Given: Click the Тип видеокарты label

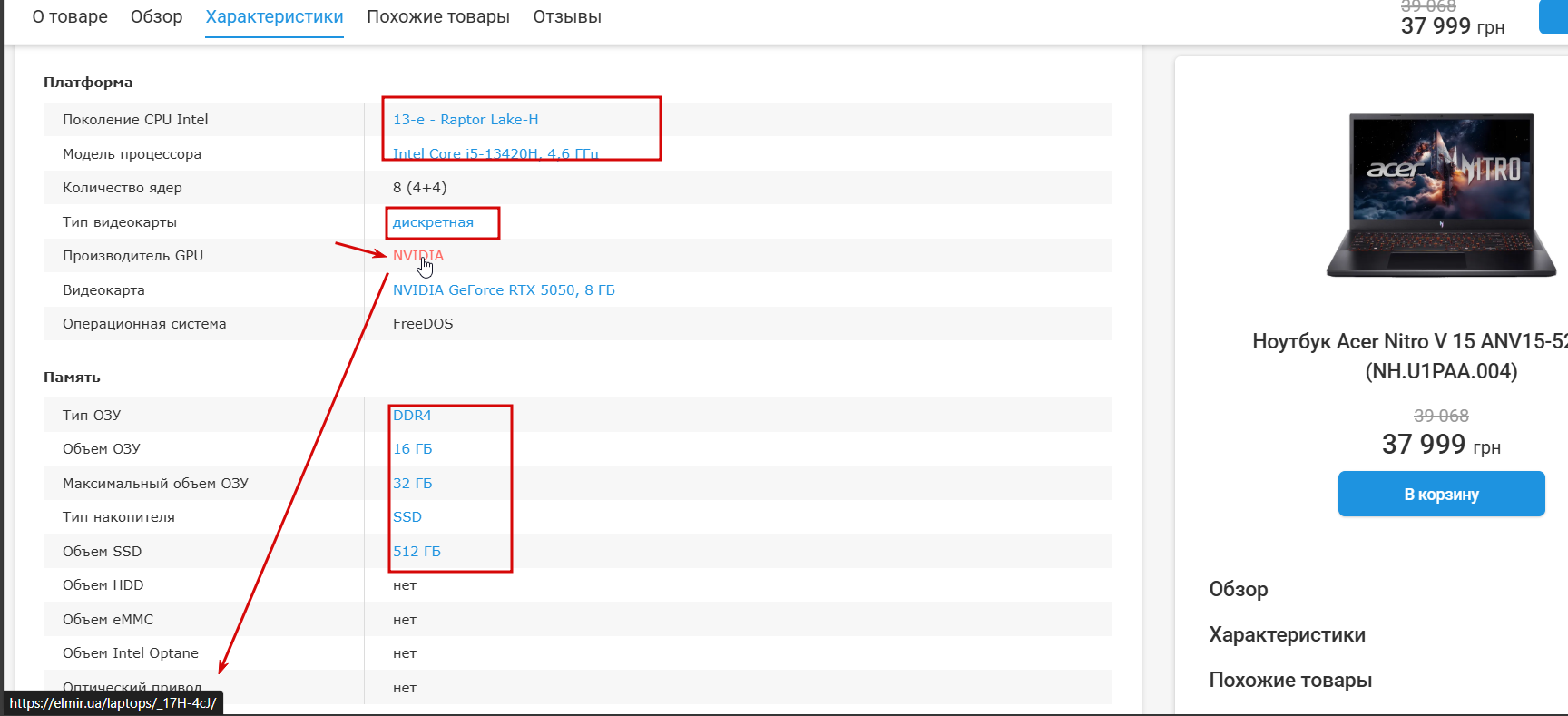Looking at the screenshot, I should tap(120, 222).
